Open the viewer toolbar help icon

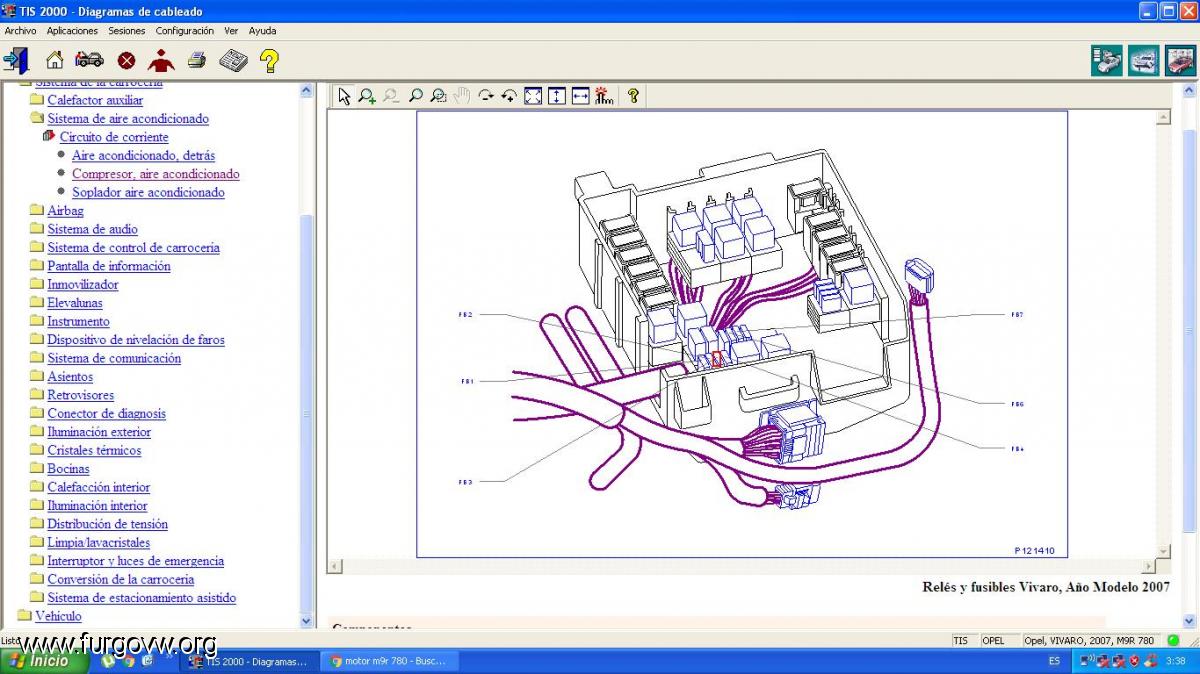633,96
